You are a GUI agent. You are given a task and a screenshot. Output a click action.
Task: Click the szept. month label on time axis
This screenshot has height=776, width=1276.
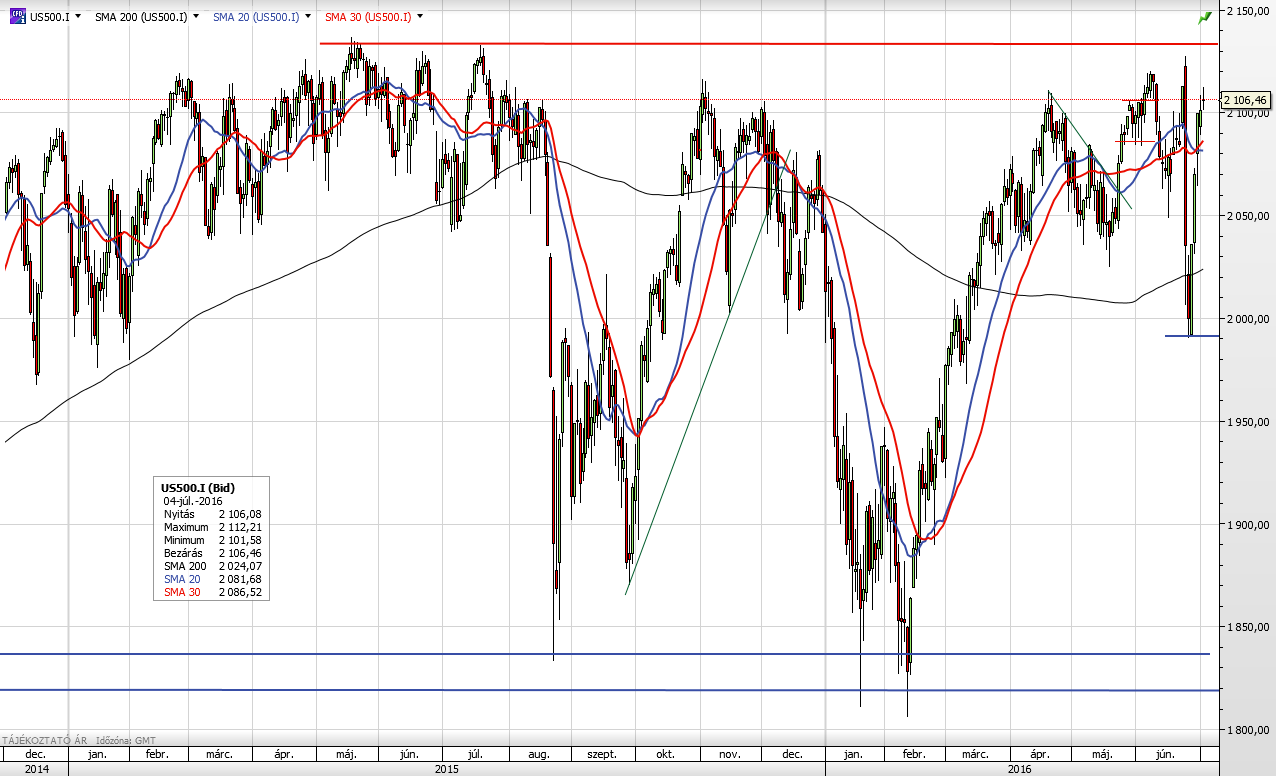[x=603, y=754]
